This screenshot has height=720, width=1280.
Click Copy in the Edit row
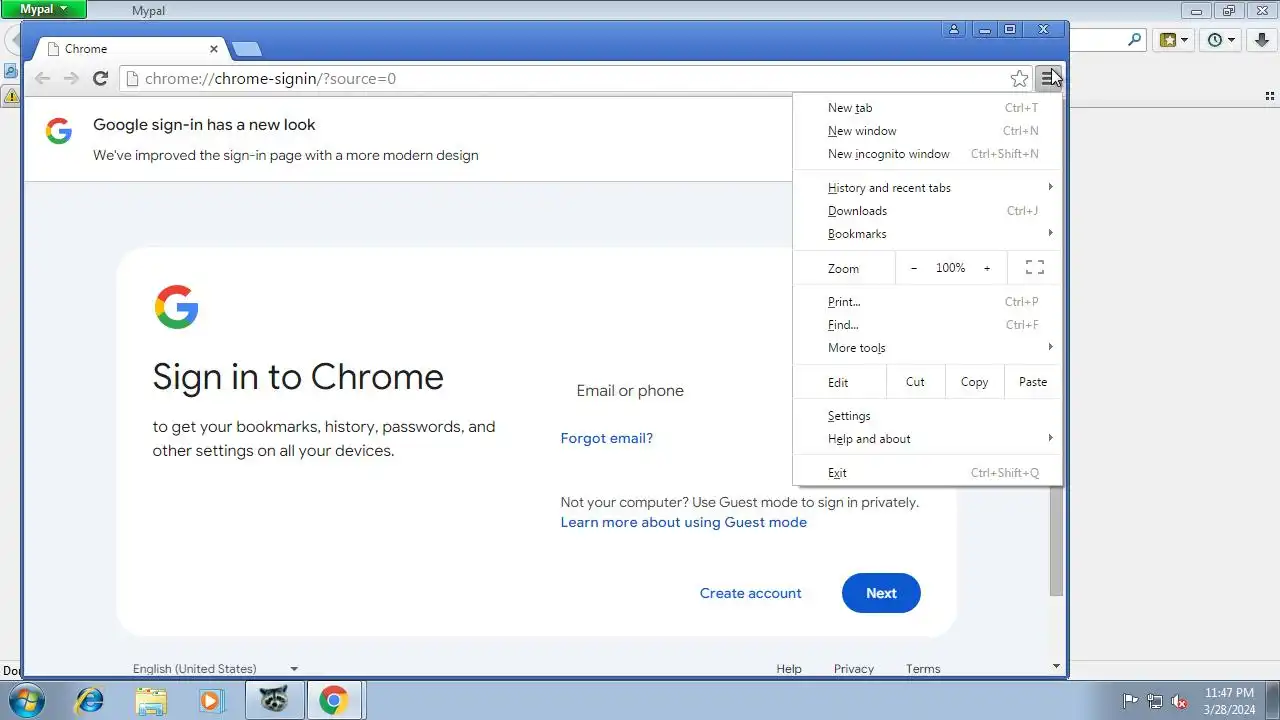tap(974, 381)
